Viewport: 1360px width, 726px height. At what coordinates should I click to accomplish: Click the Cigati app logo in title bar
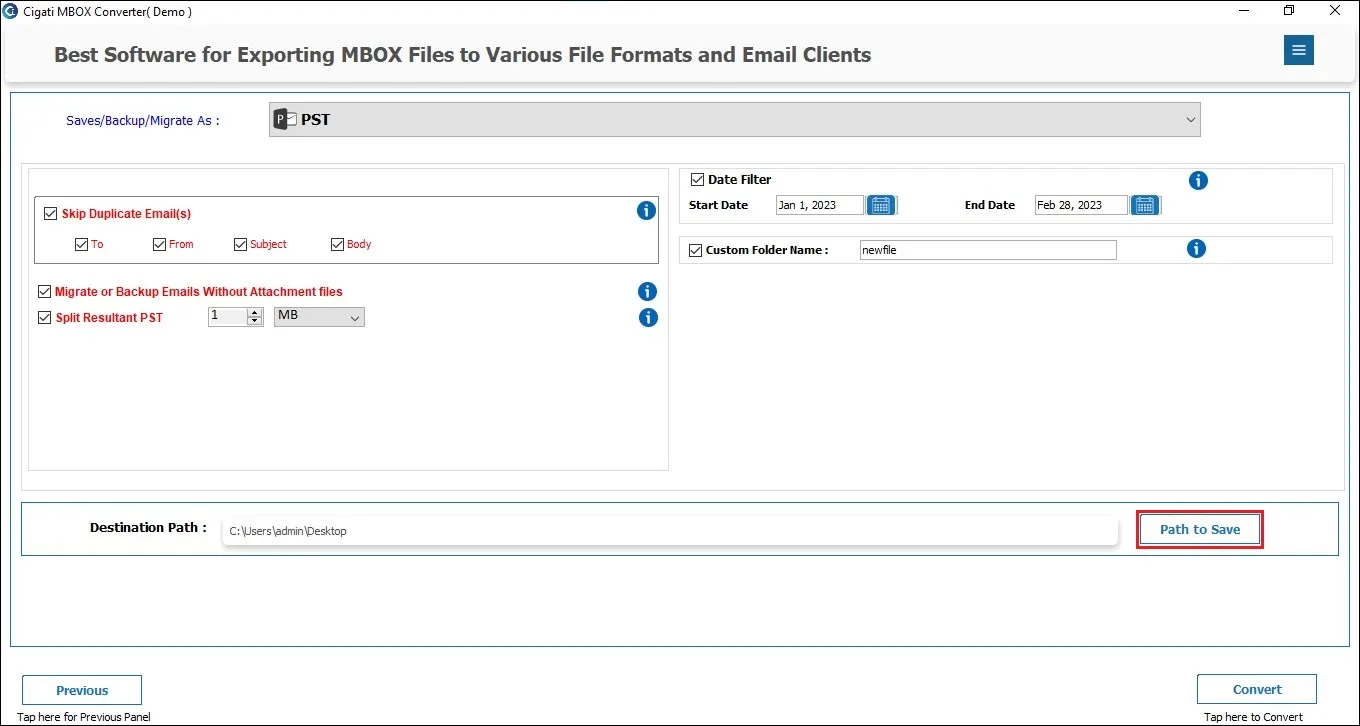click(11, 11)
